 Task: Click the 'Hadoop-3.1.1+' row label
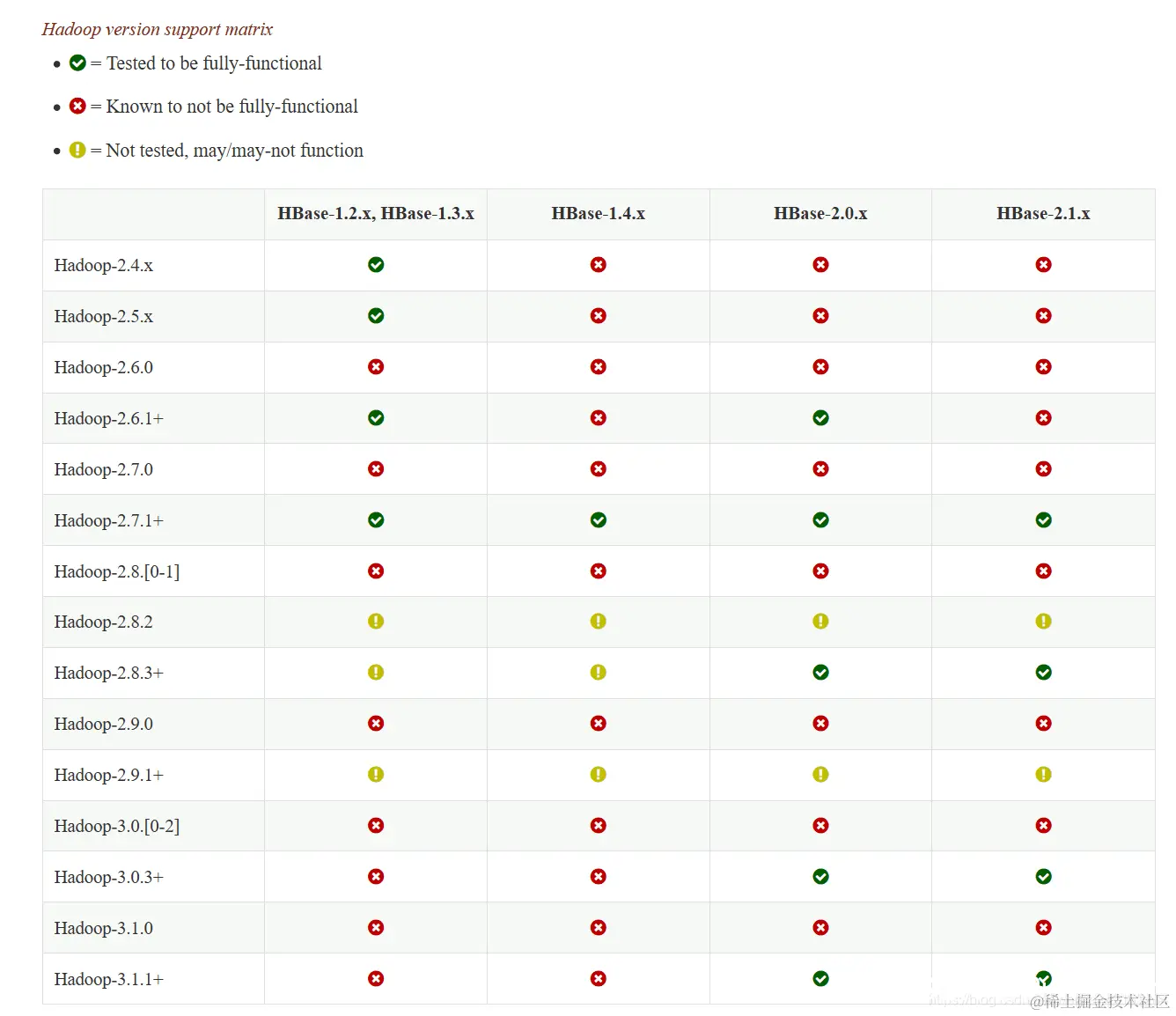click(109, 979)
